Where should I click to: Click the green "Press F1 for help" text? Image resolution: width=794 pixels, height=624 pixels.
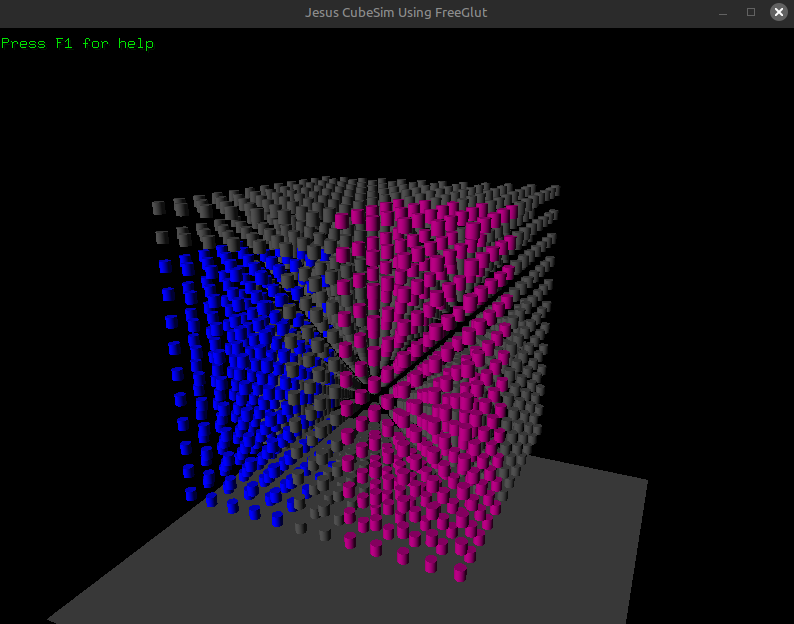pyautogui.click(x=78, y=44)
